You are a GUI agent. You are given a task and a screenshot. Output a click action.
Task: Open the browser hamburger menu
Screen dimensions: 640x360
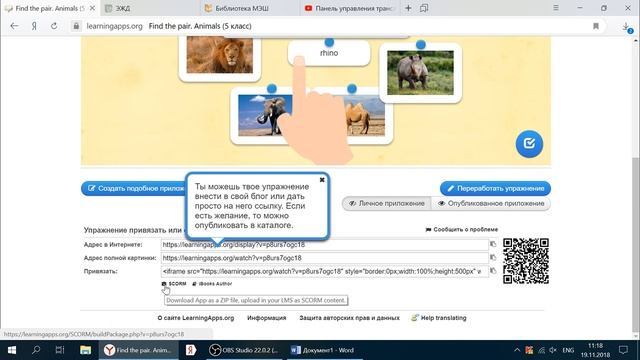pyautogui.click(x=556, y=8)
